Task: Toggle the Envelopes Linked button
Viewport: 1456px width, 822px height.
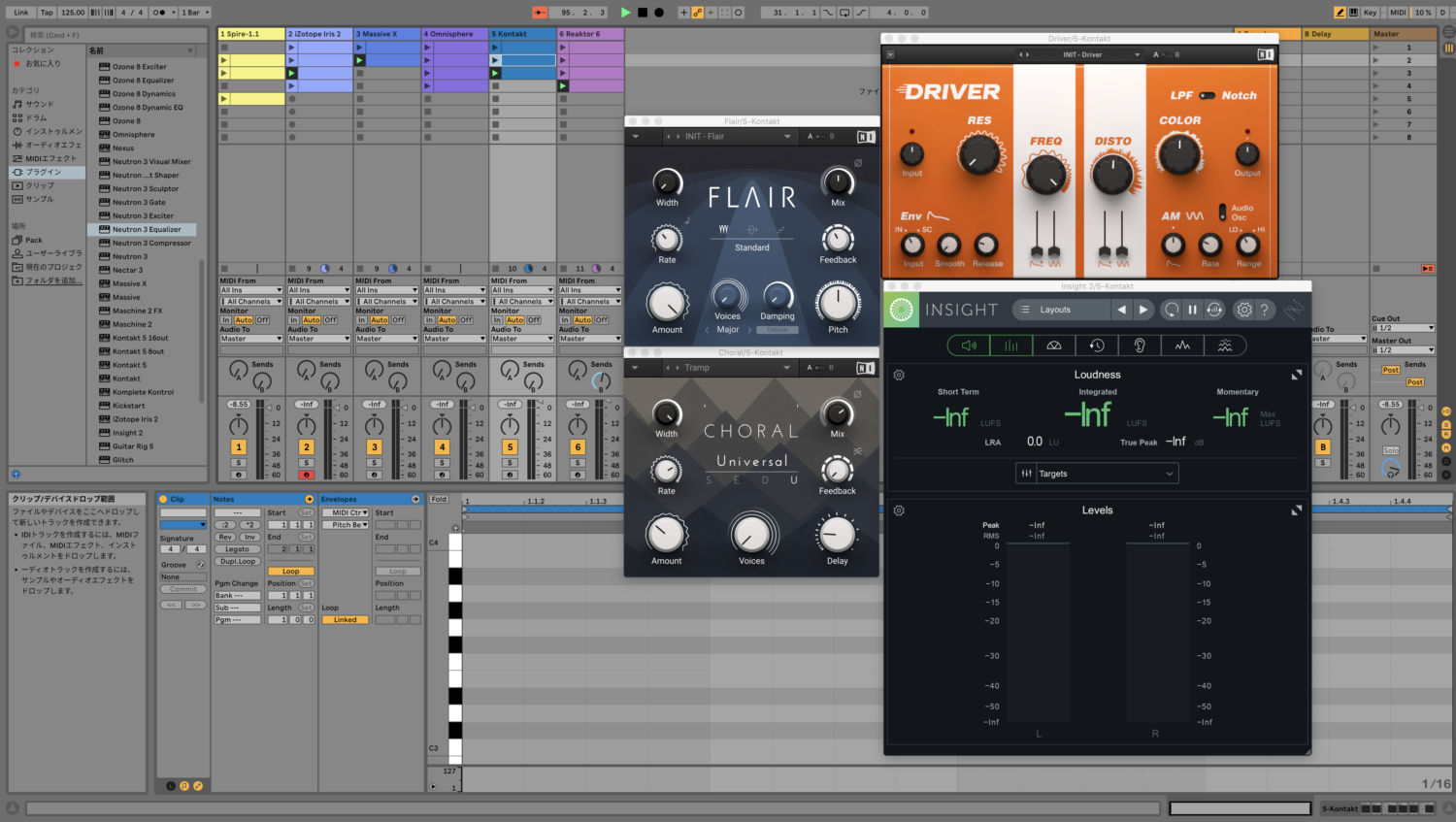Action: tap(346, 620)
